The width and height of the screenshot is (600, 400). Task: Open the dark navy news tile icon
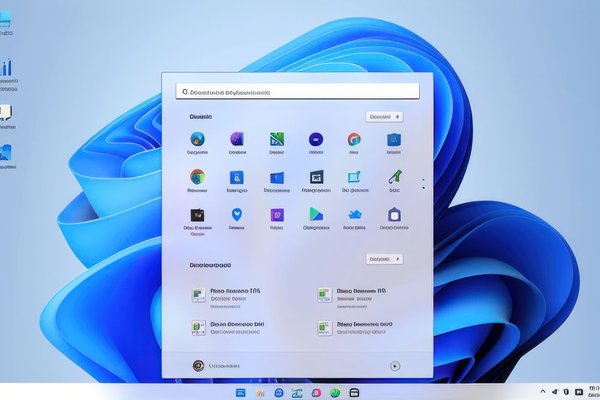click(316, 177)
